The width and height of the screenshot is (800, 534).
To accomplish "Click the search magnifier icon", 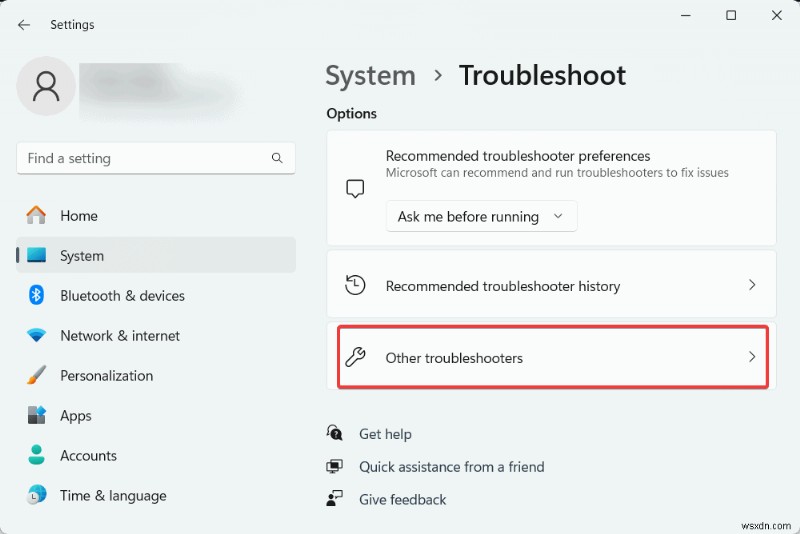I will 277,158.
